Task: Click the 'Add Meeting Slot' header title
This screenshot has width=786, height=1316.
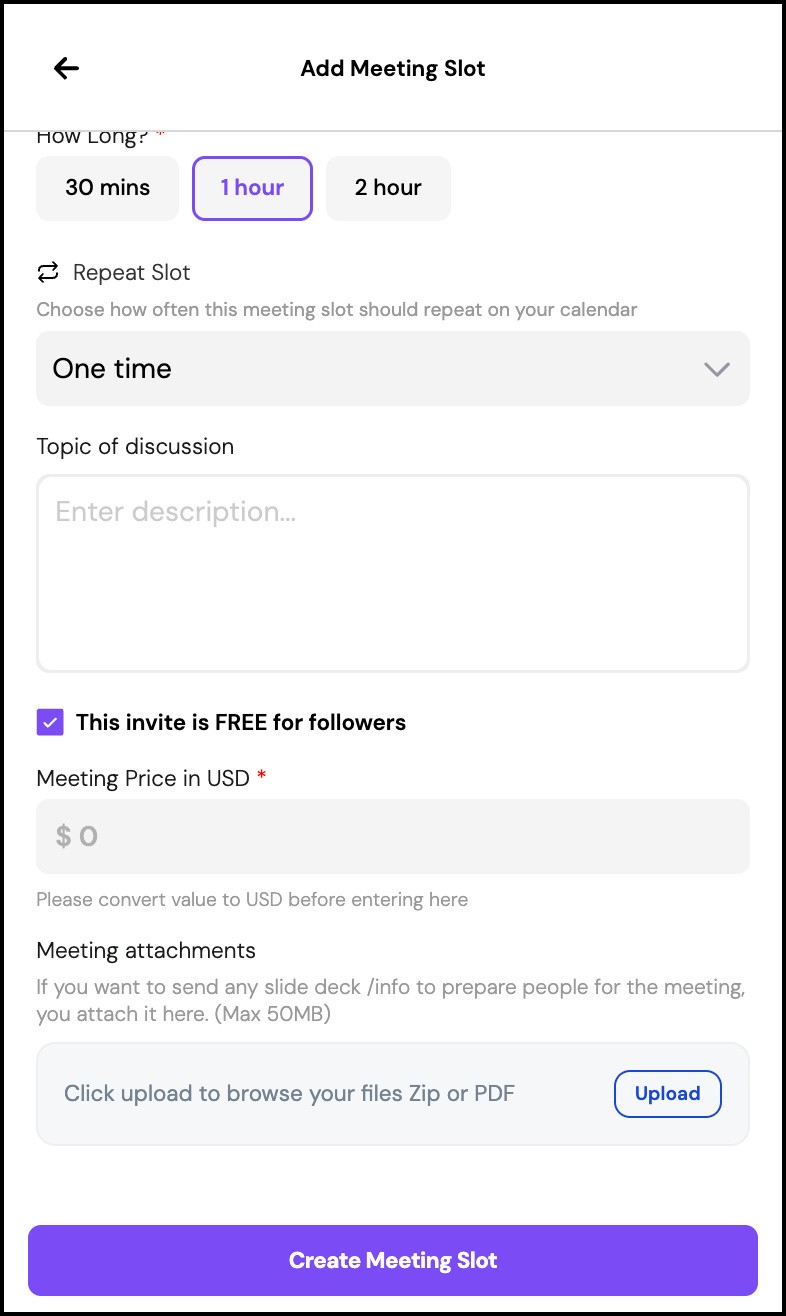Action: 393,68
